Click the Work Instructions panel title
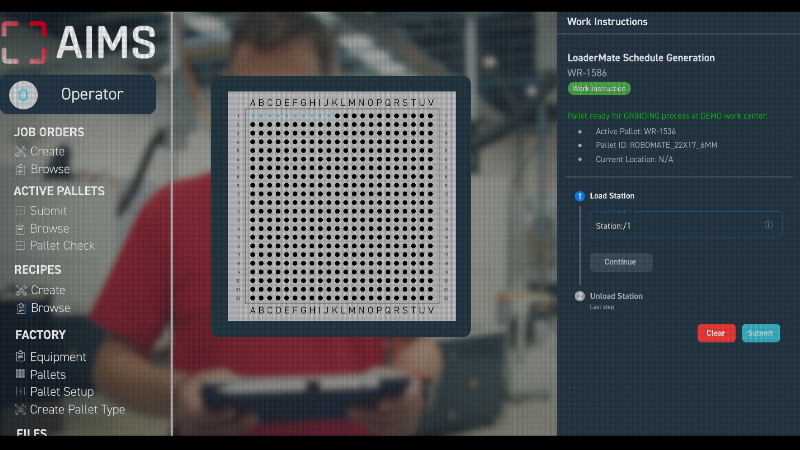Viewport: 800px width, 450px height. click(607, 22)
